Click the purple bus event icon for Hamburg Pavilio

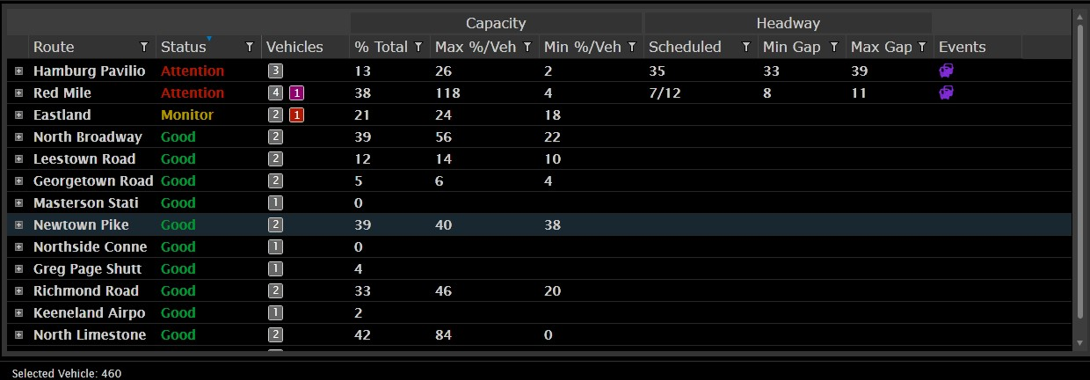pos(946,70)
